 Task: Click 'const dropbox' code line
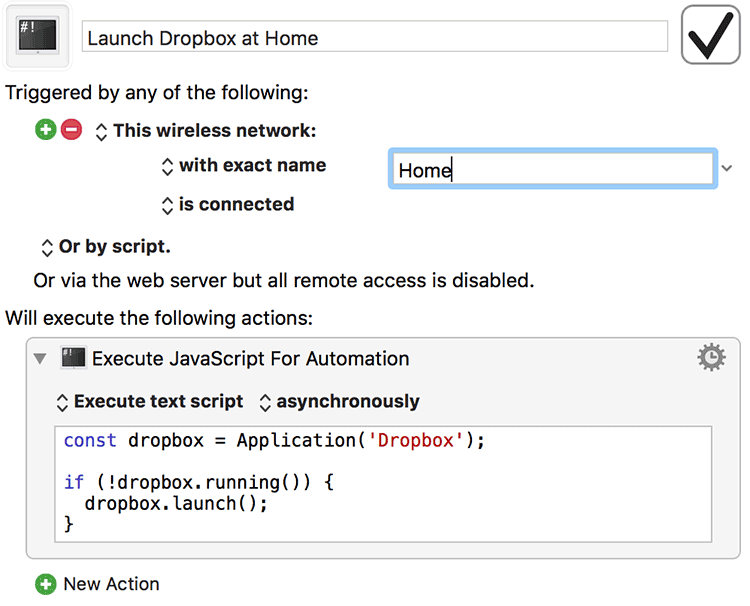tap(275, 441)
